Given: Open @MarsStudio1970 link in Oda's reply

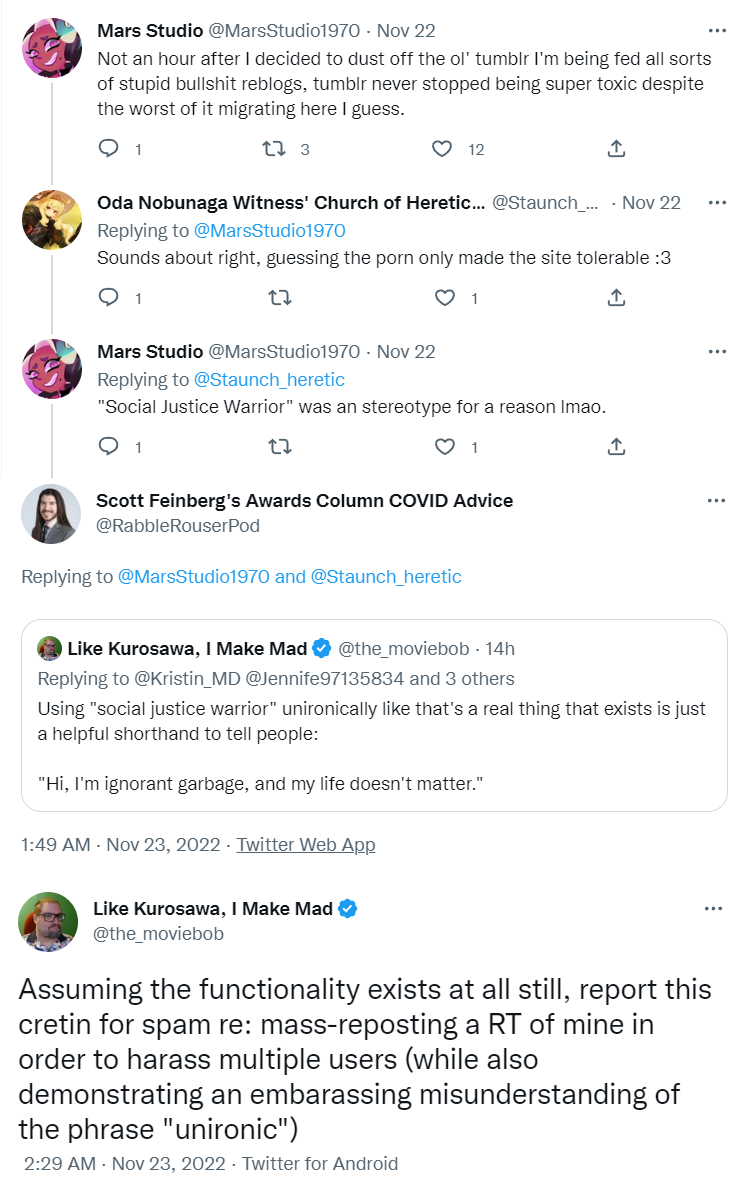Looking at the screenshot, I should point(270,231).
